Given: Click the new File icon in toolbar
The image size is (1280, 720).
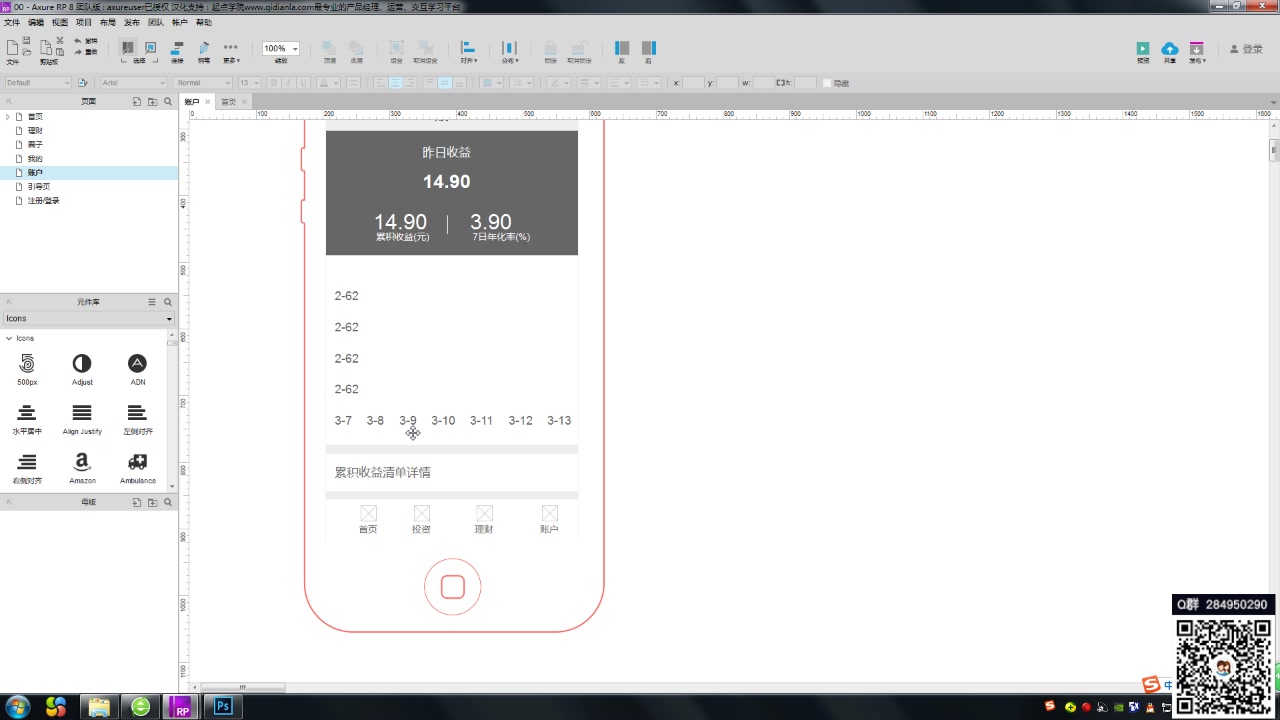Looking at the screenshot, I should click(12, 48).
